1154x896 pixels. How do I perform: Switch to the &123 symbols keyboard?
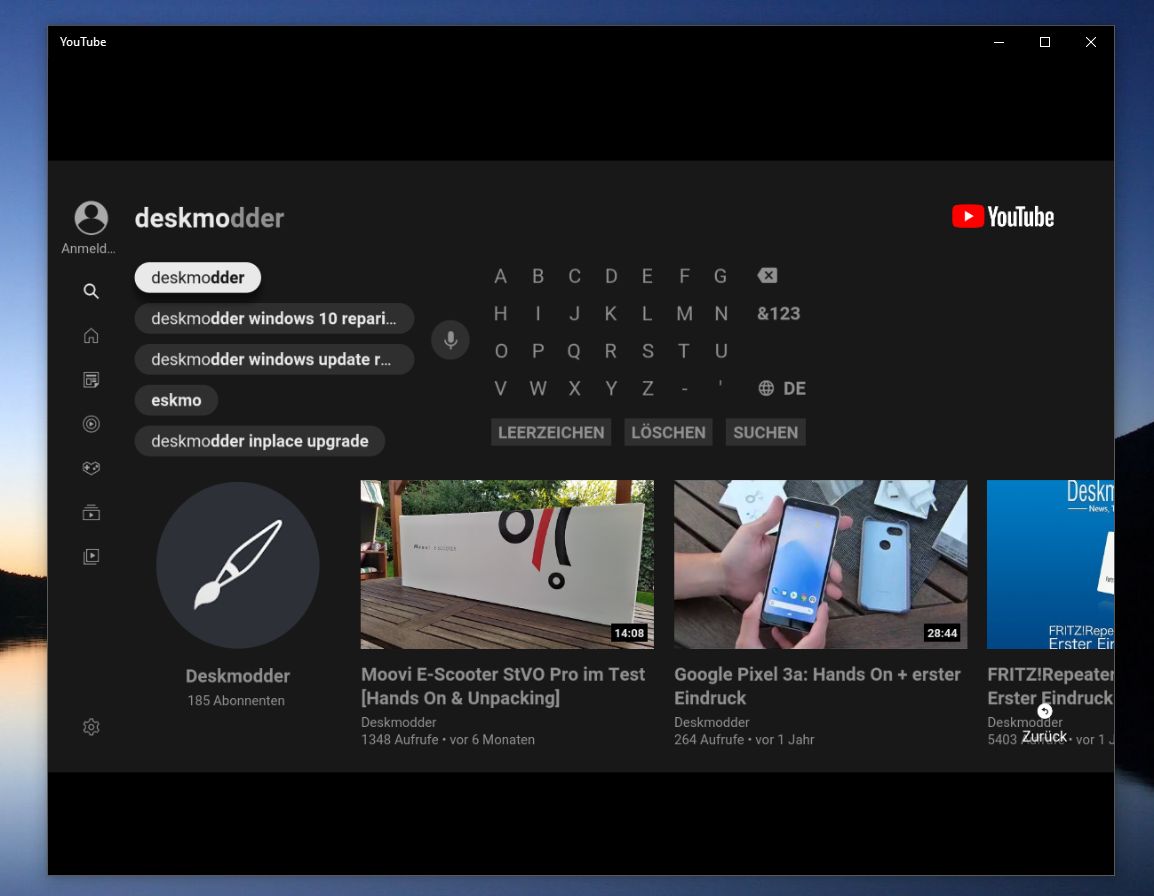[x=779, y=314]
